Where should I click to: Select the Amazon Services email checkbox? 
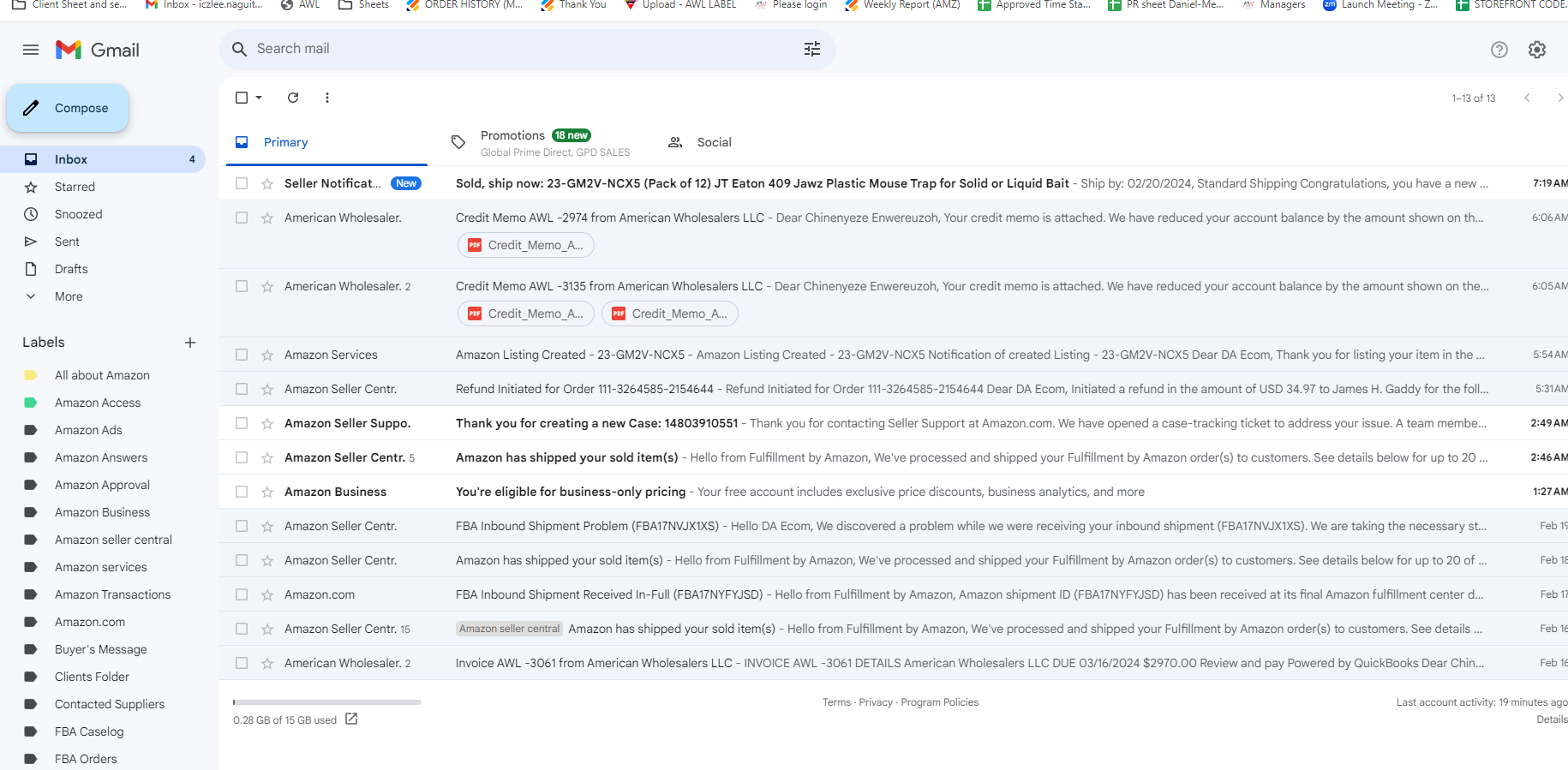(242, 355)
